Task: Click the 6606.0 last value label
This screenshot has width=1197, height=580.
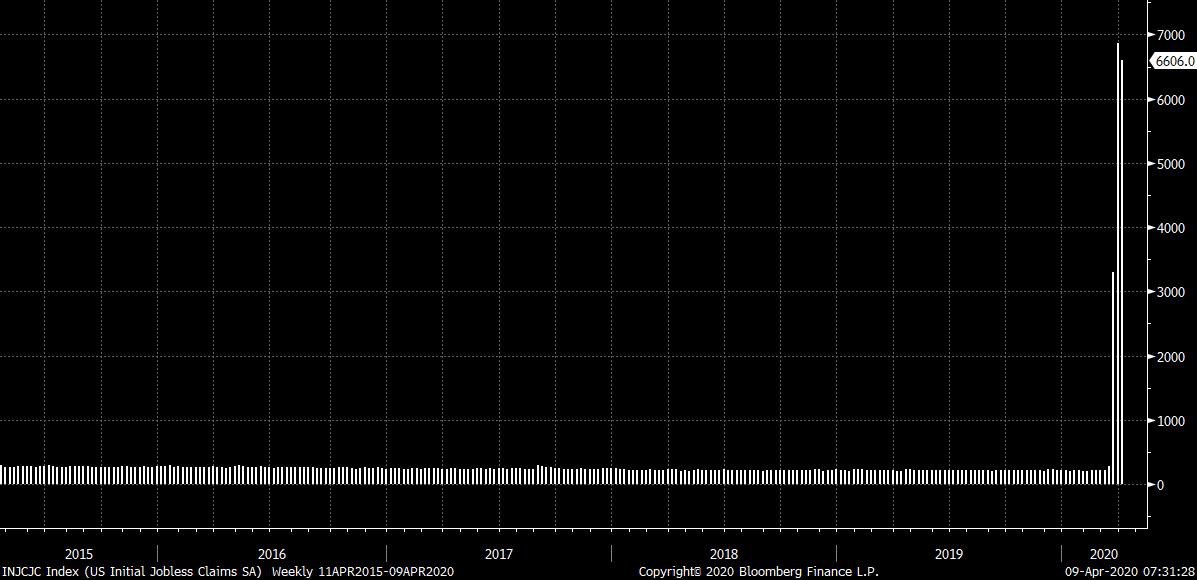Action: tap(1174, 62)
